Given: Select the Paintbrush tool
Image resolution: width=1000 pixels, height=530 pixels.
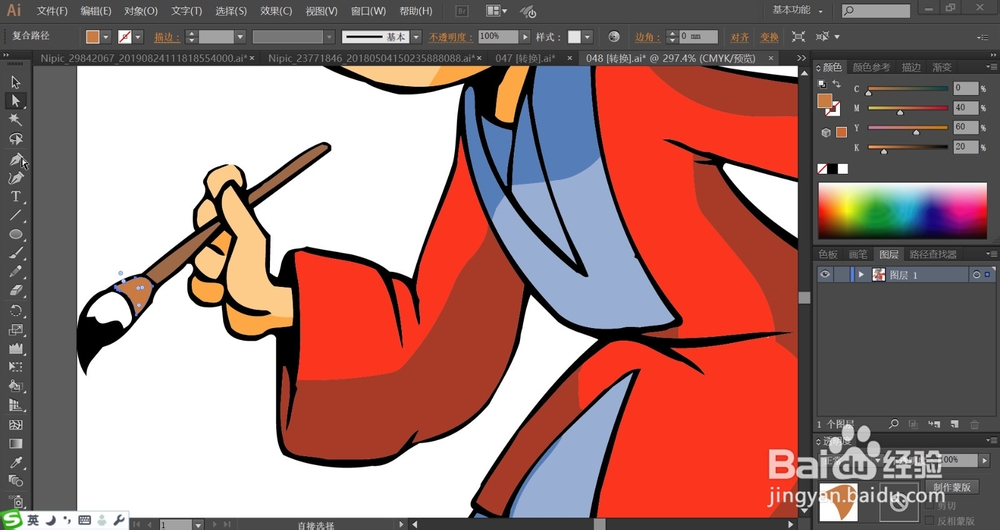Looking at the screenshot, I should click(x=16, y=253).
